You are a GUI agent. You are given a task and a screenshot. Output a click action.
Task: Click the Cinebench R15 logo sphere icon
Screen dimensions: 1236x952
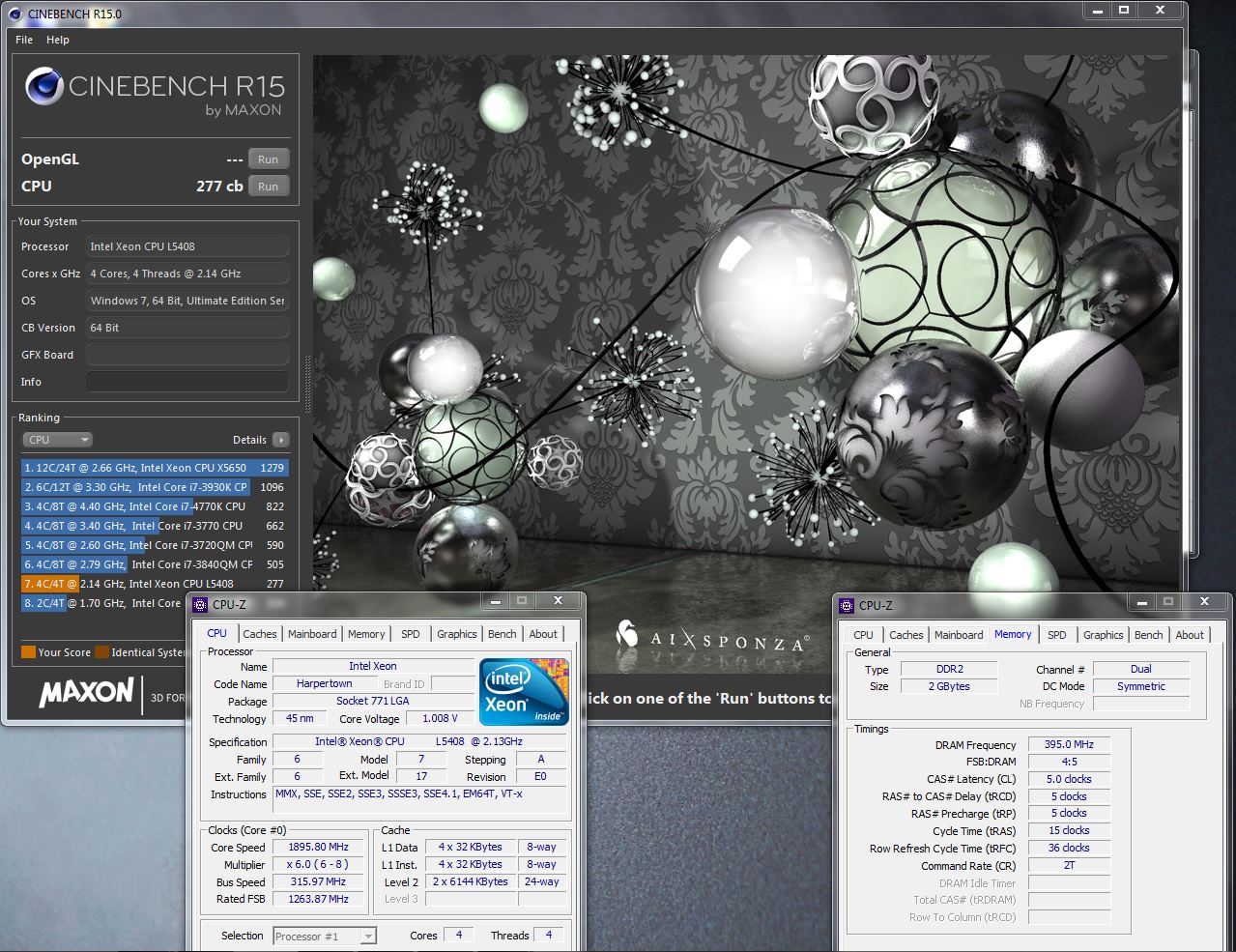[x=44, y=87]
